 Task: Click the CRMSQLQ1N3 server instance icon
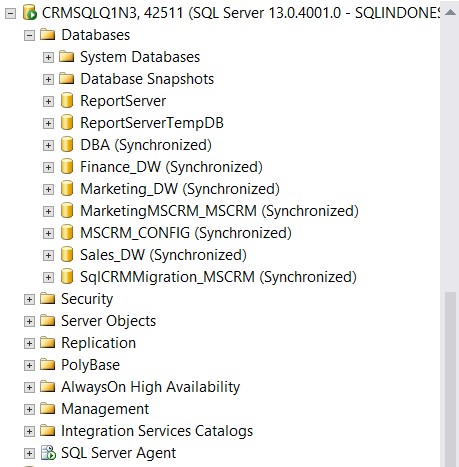tap(30, 13)
